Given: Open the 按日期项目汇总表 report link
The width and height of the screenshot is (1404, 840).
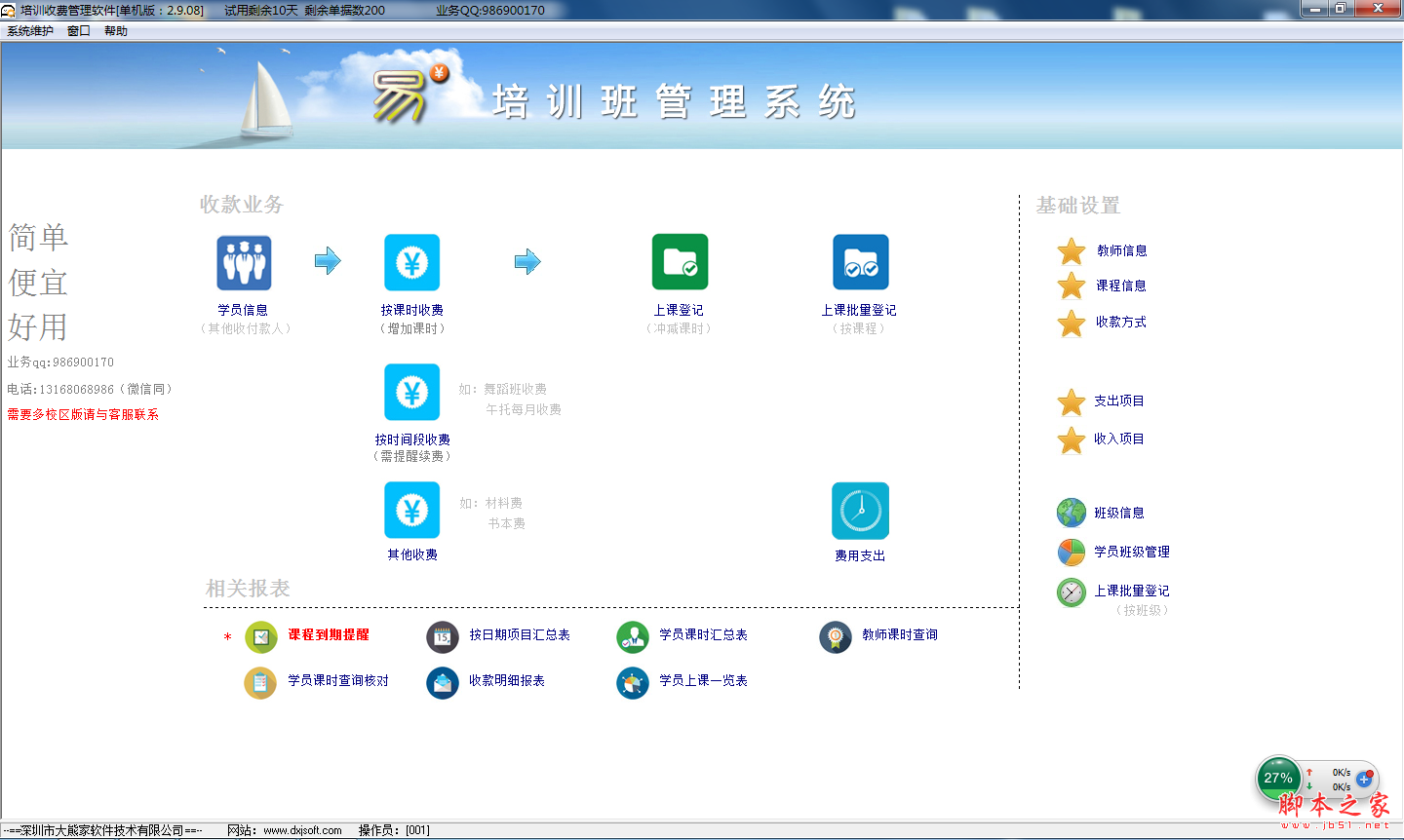Looking at the screenshot, I should pos(520,634).
